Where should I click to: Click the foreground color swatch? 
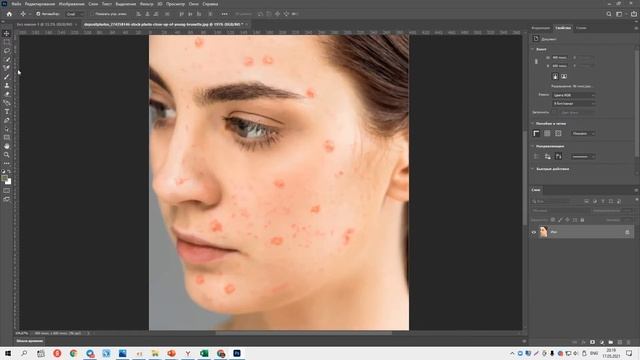pos(5,179)
